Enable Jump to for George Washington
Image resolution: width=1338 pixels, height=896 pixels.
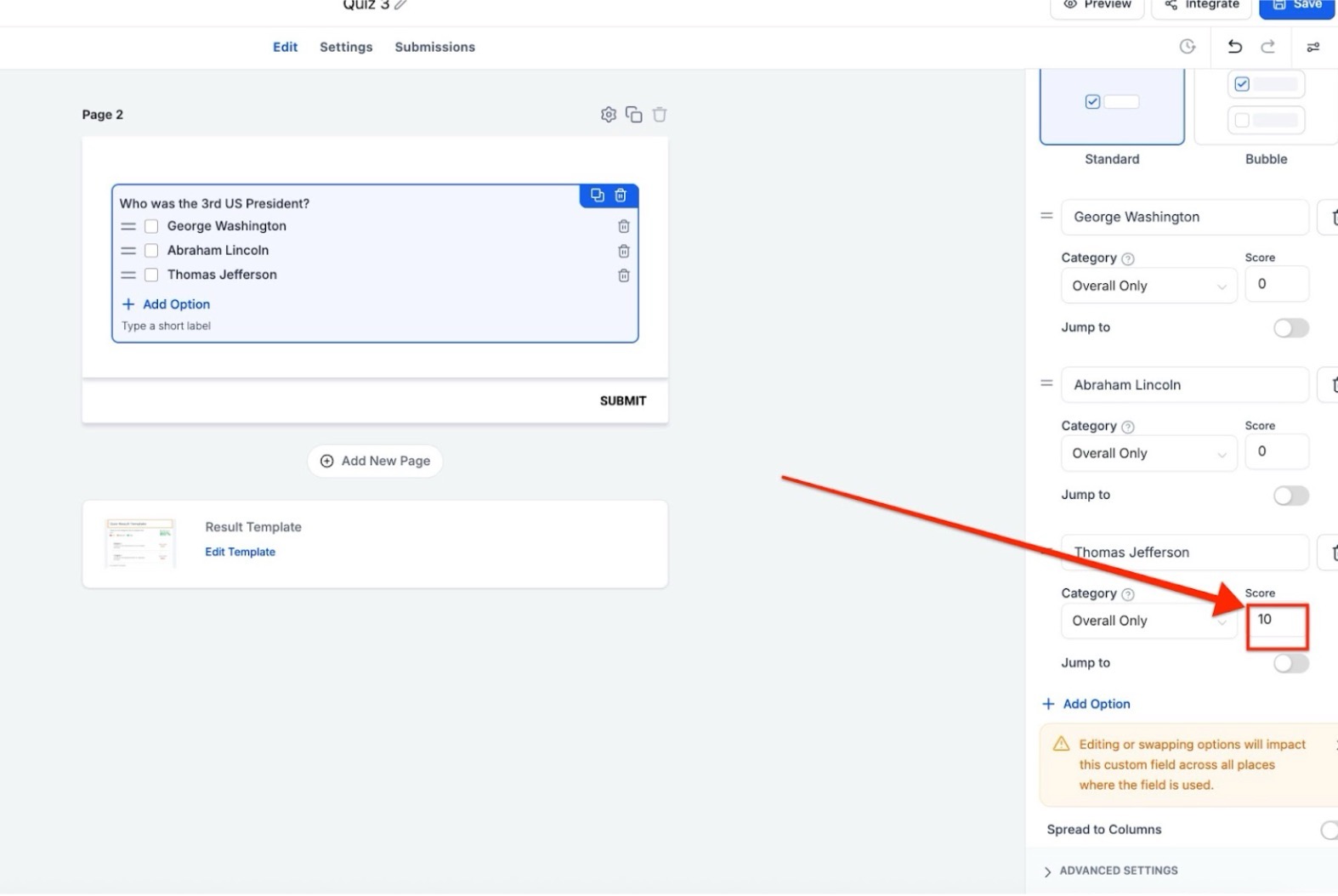click(x=1290, y=328)
